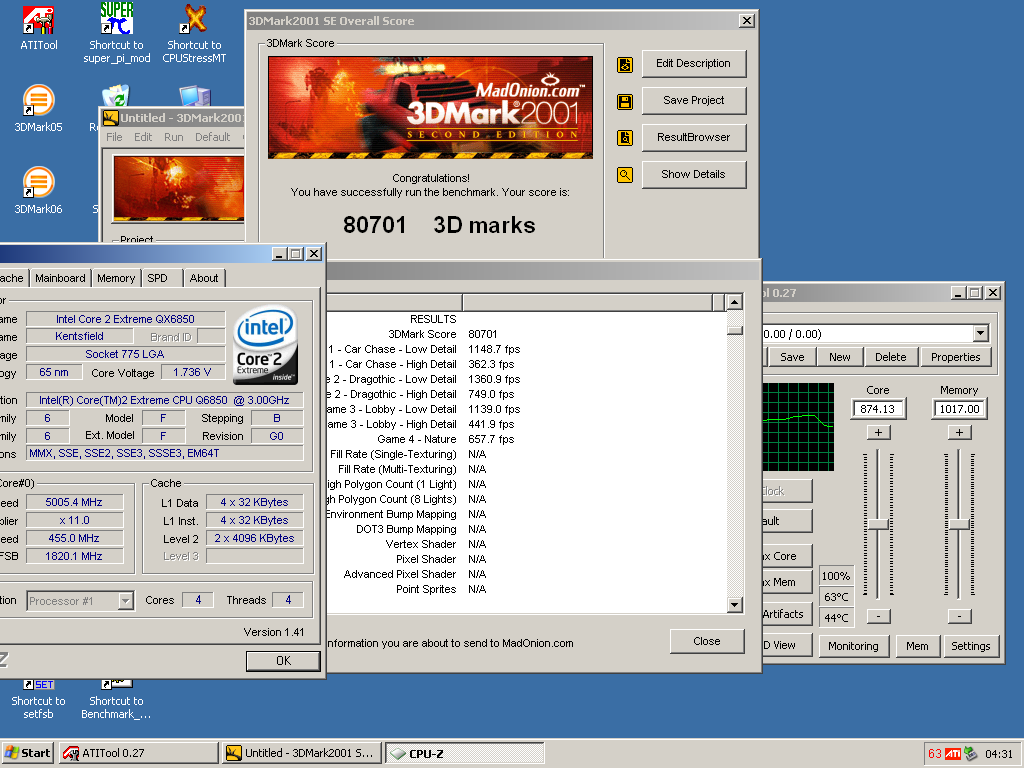Open Default menu in 3DMark2001 window
1024x768 pixels.
213,137
